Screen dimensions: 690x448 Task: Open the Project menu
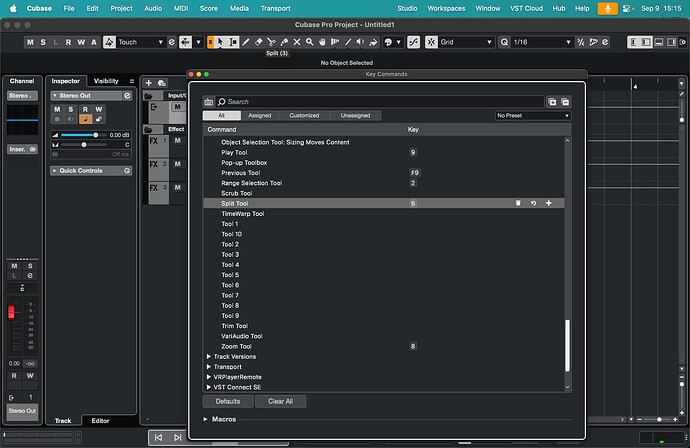coord(121,8)
